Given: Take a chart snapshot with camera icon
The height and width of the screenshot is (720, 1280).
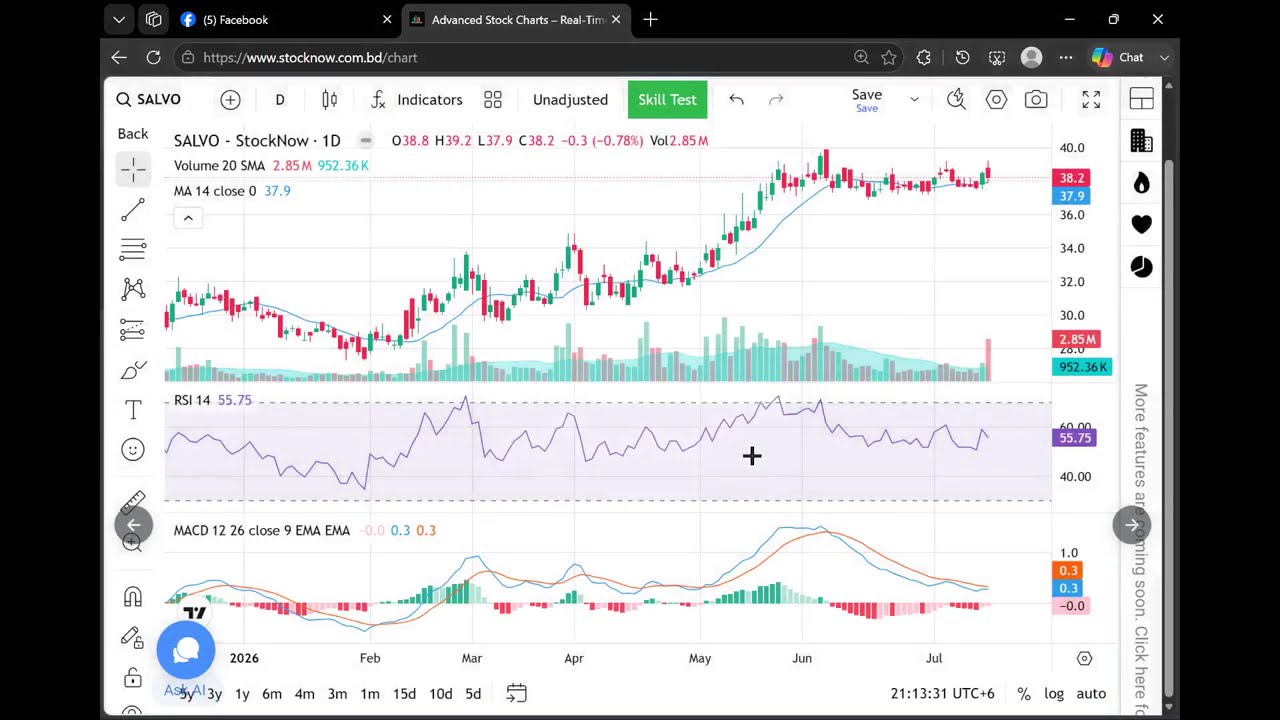Looking at the screenshot, I should pyautogui.click(x=1036, y=99).
